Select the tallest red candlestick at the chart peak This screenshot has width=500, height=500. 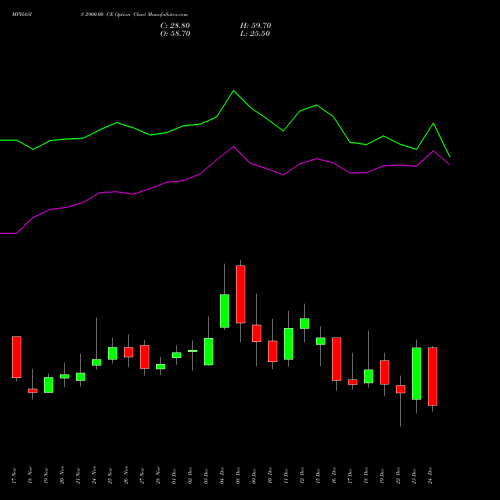241,294
